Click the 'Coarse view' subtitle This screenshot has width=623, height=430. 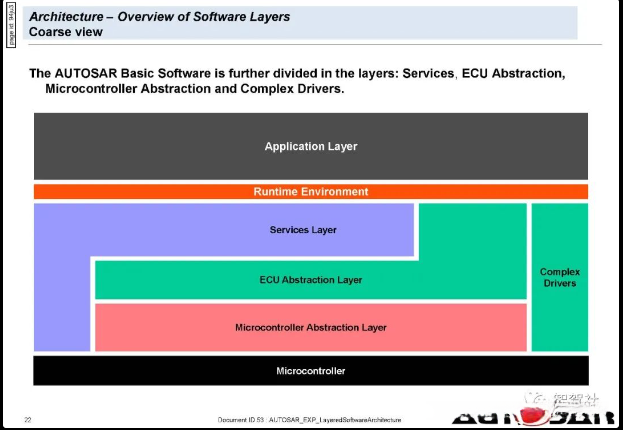[x=66, y=32]
